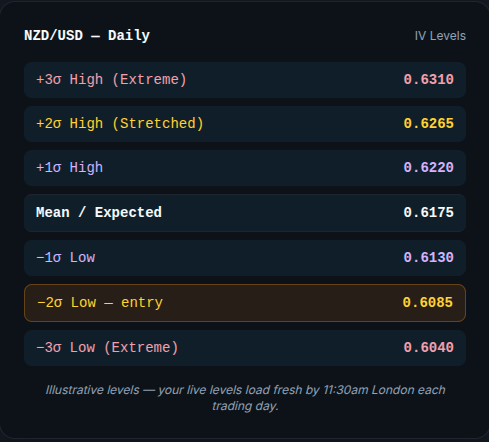489x442 pixels.
Task: Click 'trading day.' at footnote end
Action: point(245,406)
